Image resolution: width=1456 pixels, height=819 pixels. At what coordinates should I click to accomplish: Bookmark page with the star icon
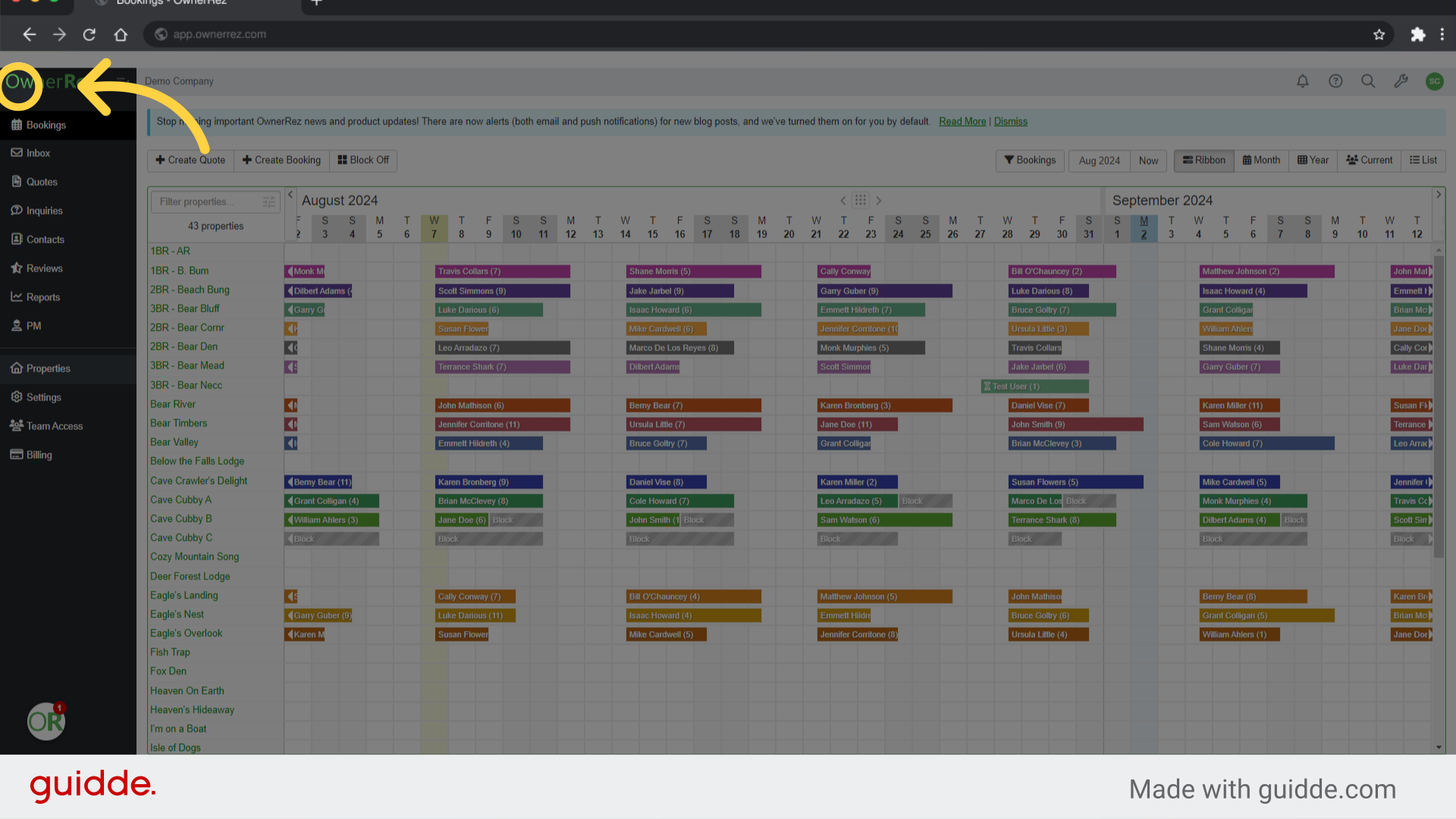(x=1379, y=34)
